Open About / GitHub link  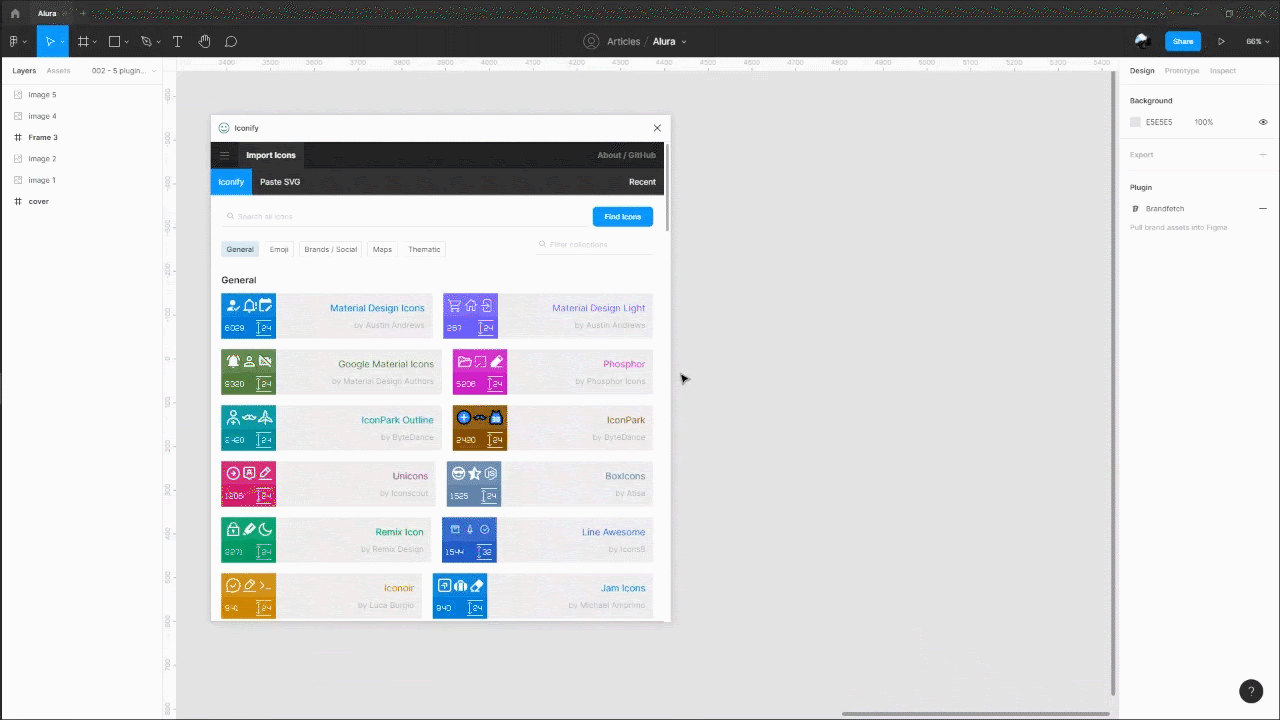click(x=627, y=155)
